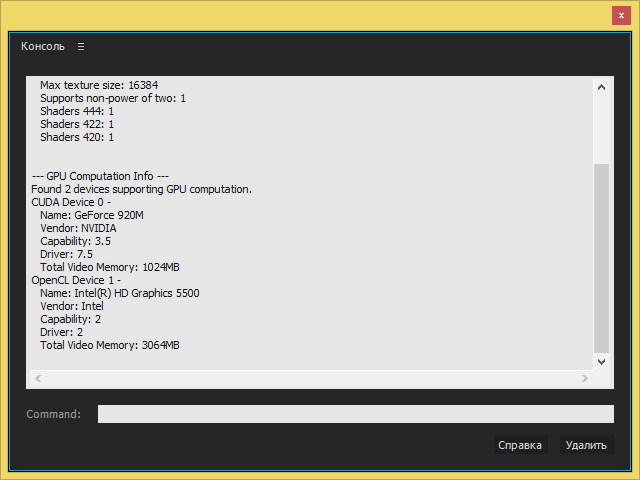Click the 'OpenCL Device 1 -' line
640x480 pixels.
click(76, 280)
